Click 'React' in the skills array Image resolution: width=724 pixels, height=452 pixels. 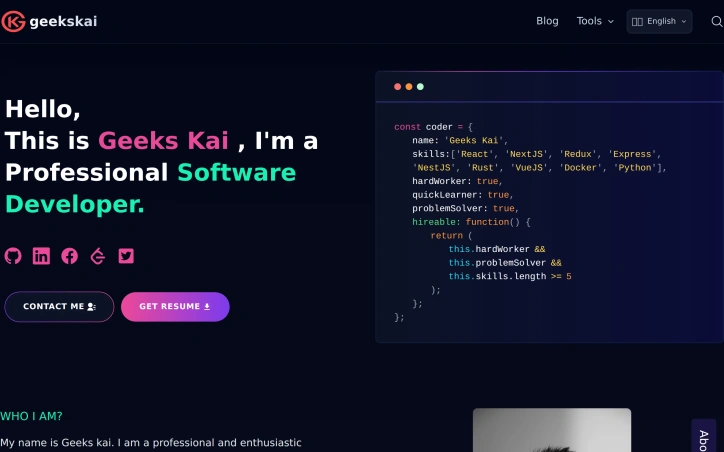(x=475, y=154)
